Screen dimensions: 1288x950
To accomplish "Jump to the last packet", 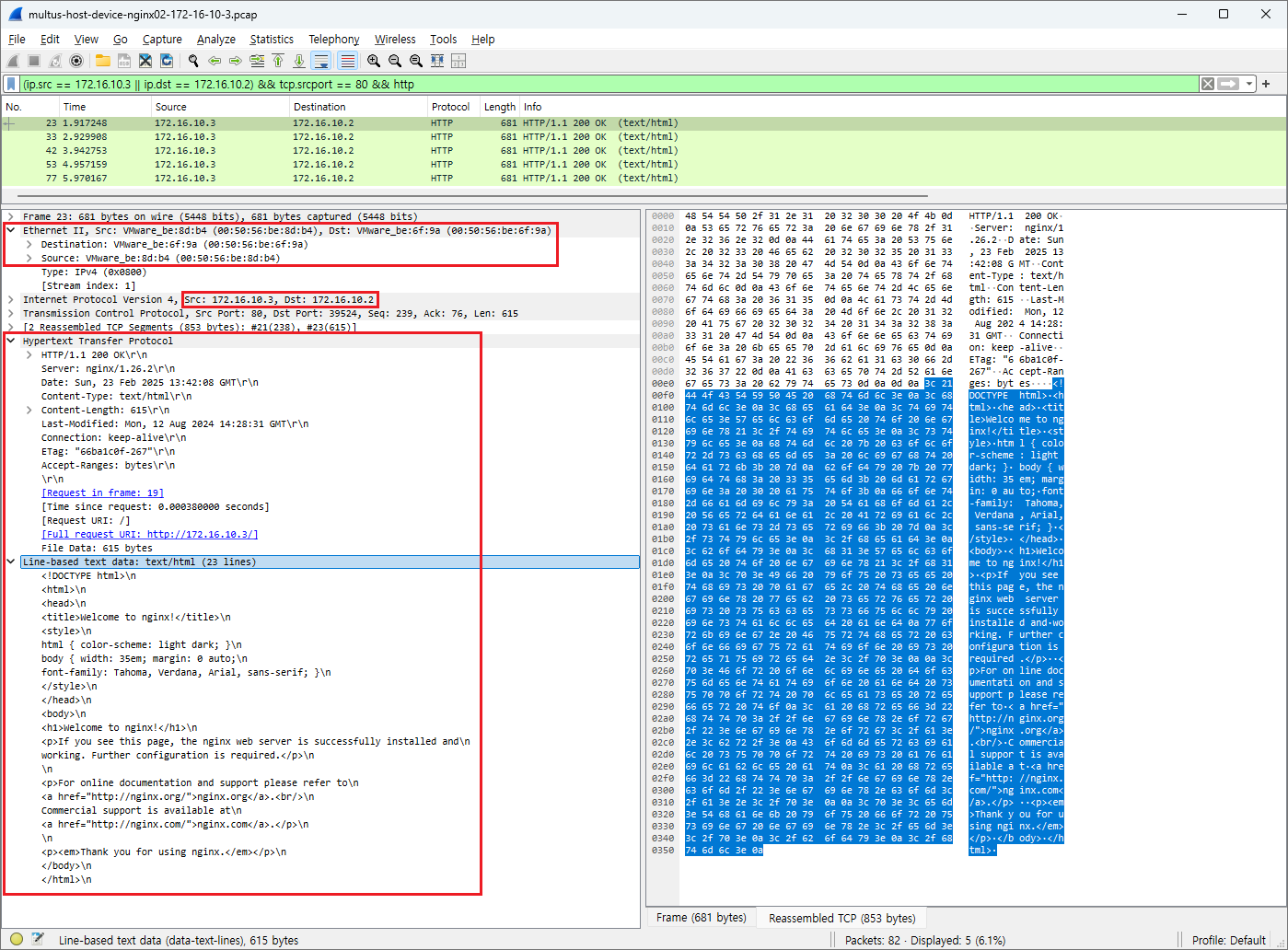I will click(299, 61).
